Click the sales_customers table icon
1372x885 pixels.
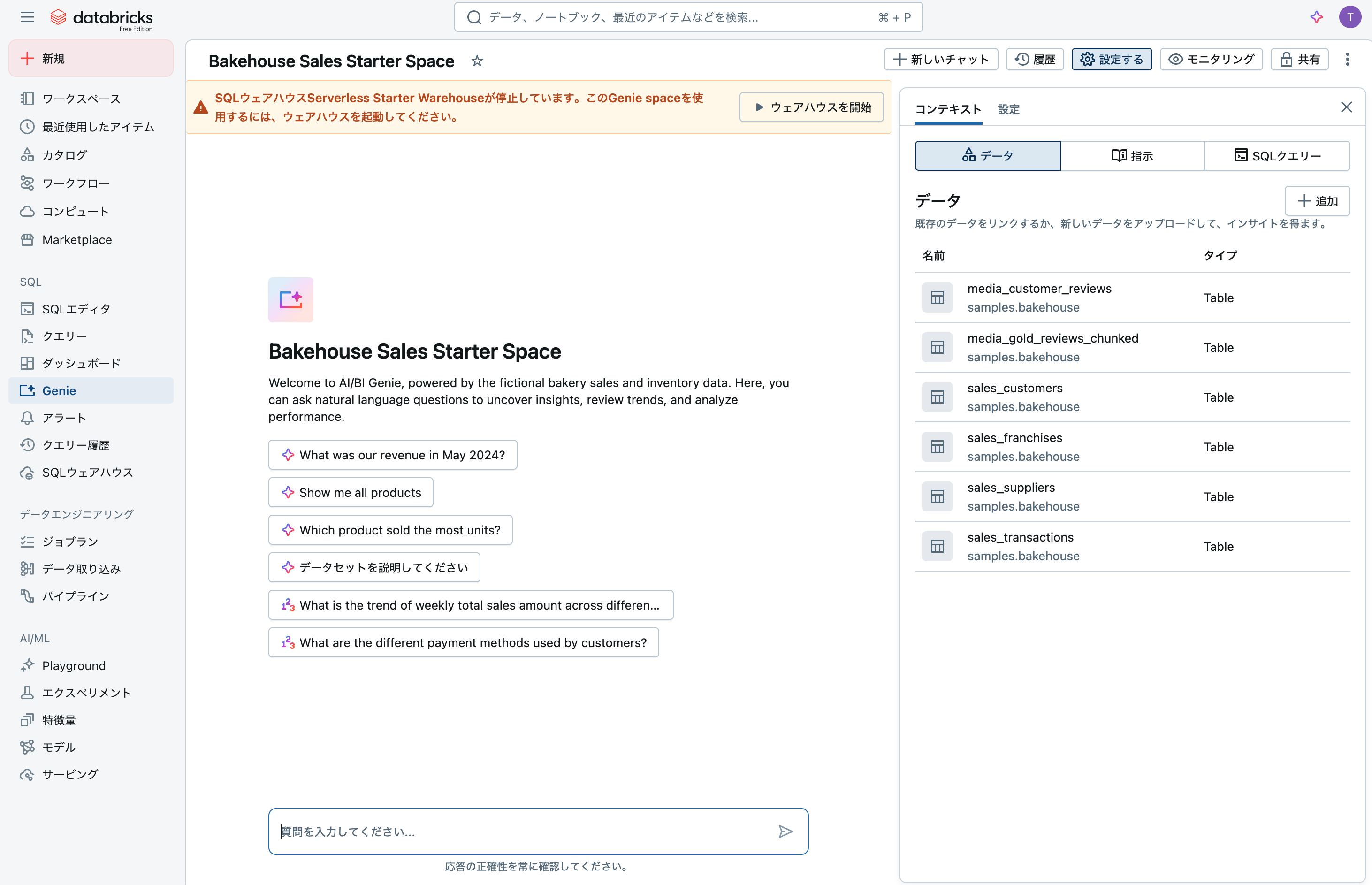(x=937, y=397)
